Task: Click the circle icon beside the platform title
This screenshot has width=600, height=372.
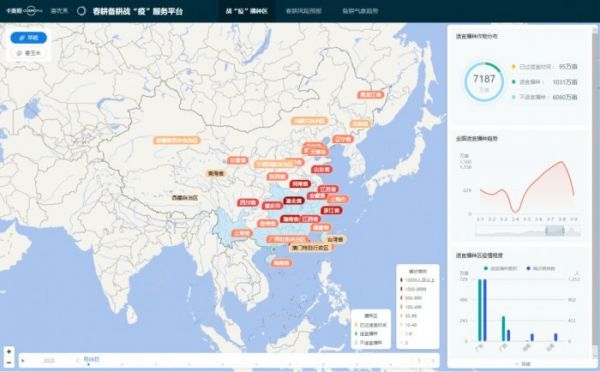Action: pos(81,11)
